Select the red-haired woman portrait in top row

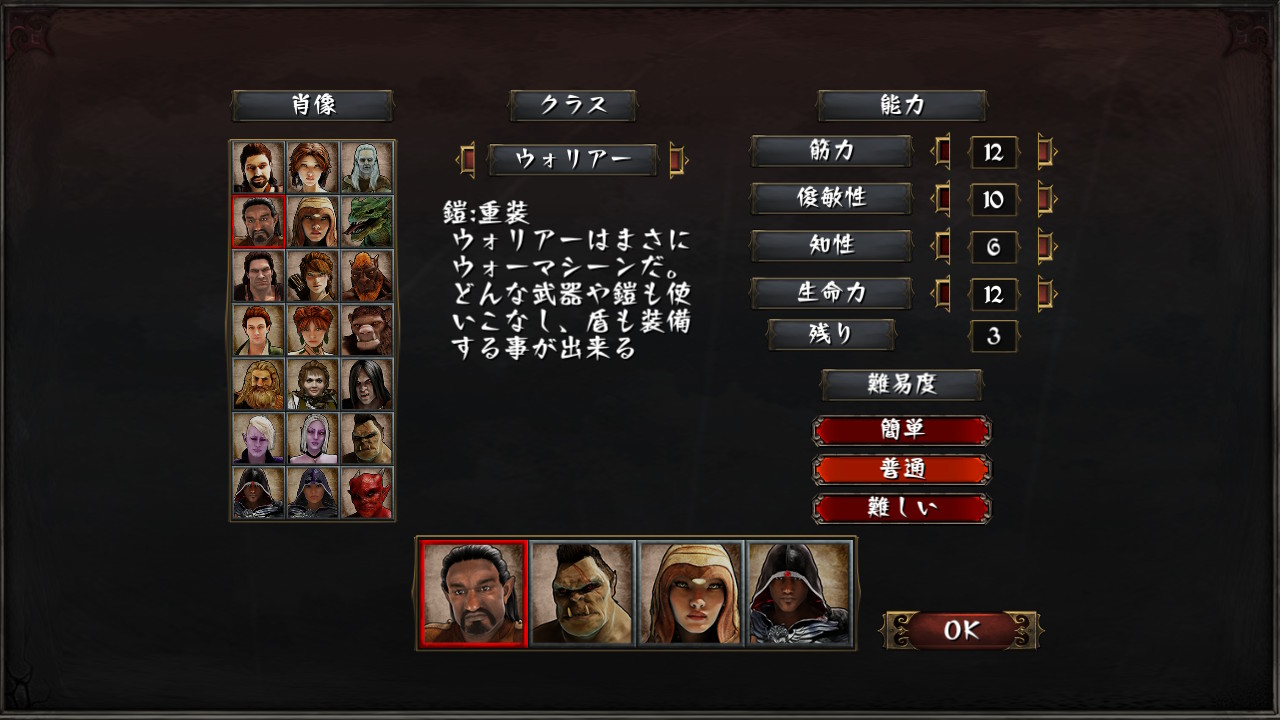point(312,167)
